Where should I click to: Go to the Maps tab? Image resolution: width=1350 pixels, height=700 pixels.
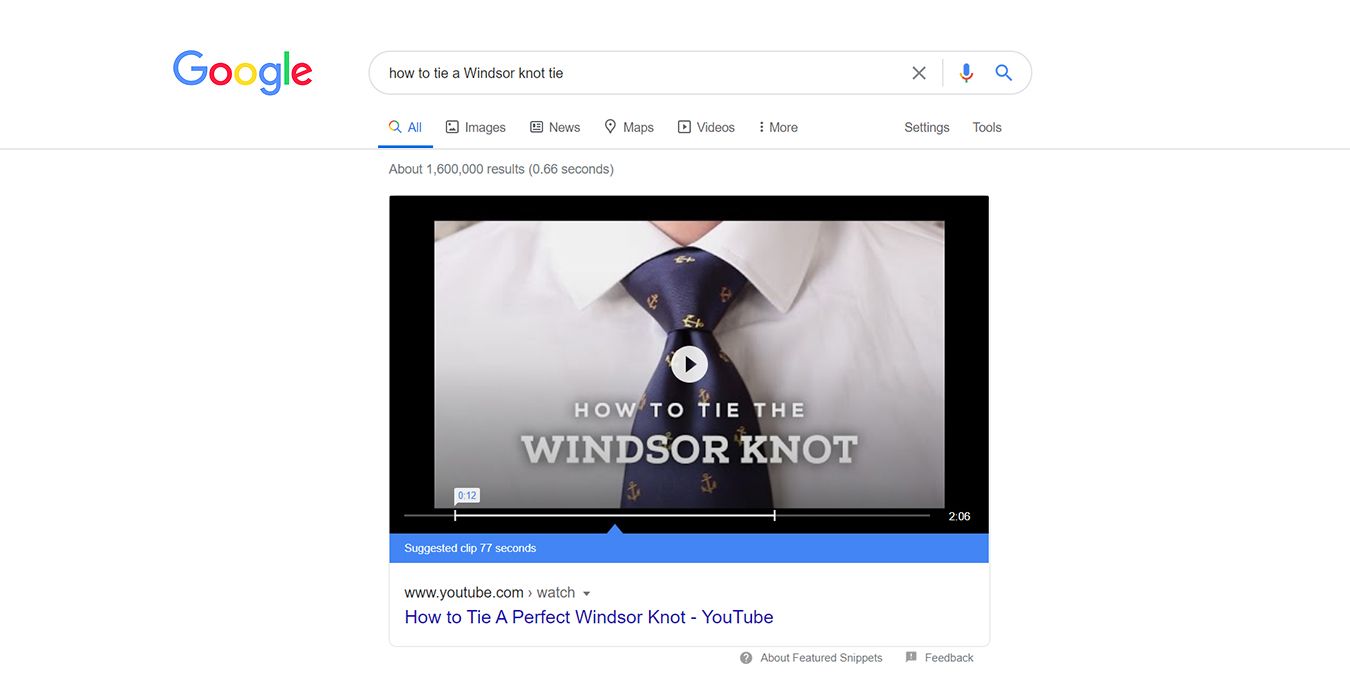click(629, 127)
